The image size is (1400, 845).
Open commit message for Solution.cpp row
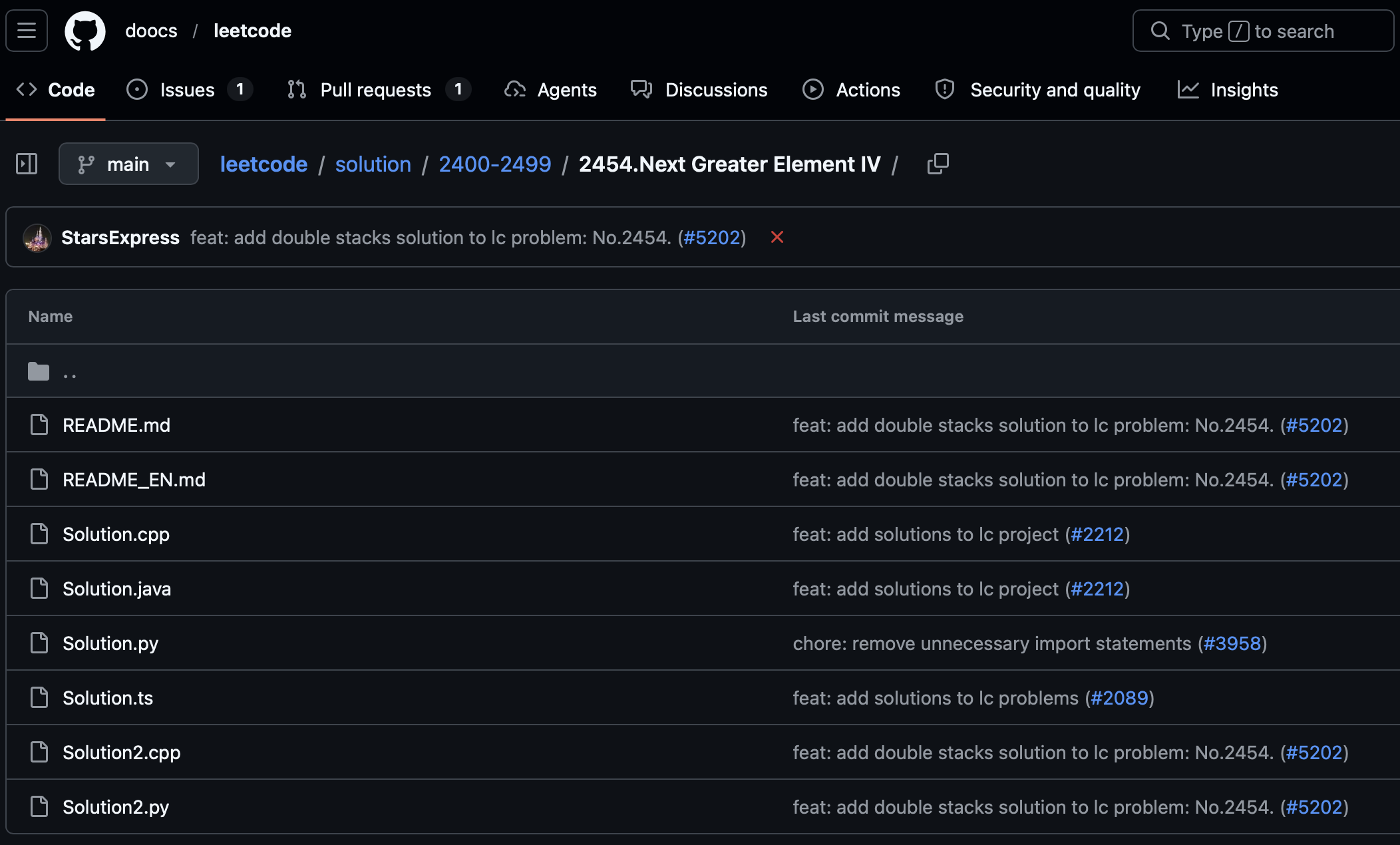click(x=926, y=534)
